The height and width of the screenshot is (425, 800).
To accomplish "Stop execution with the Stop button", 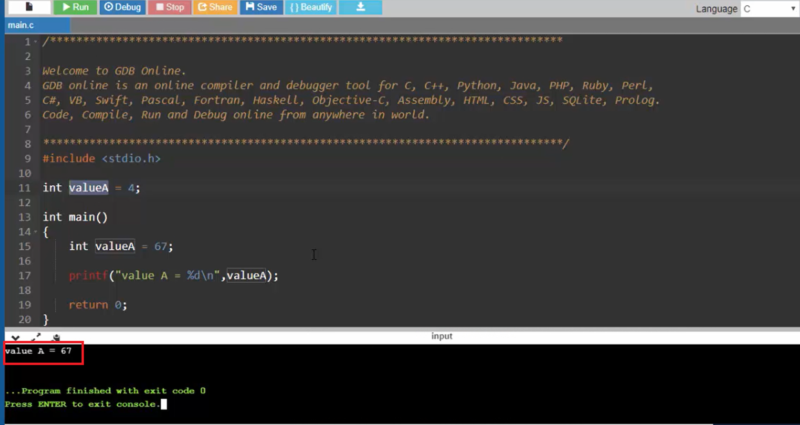I will [169, 7].
